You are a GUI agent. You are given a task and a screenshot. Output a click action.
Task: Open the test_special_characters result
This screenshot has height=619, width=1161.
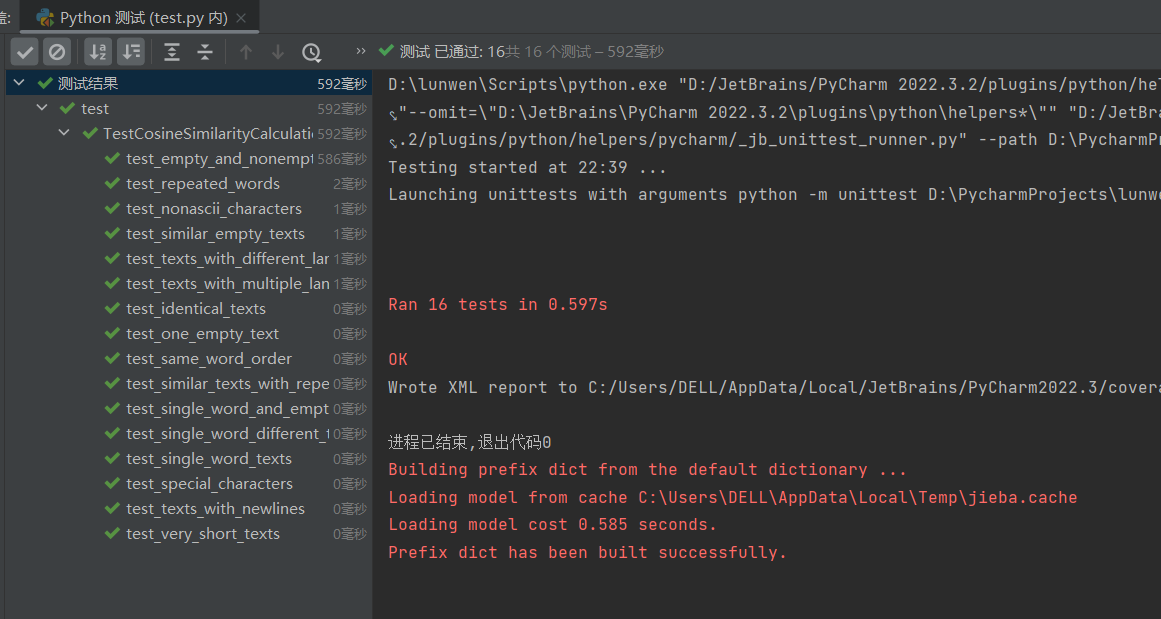click(x=209, y=484)
